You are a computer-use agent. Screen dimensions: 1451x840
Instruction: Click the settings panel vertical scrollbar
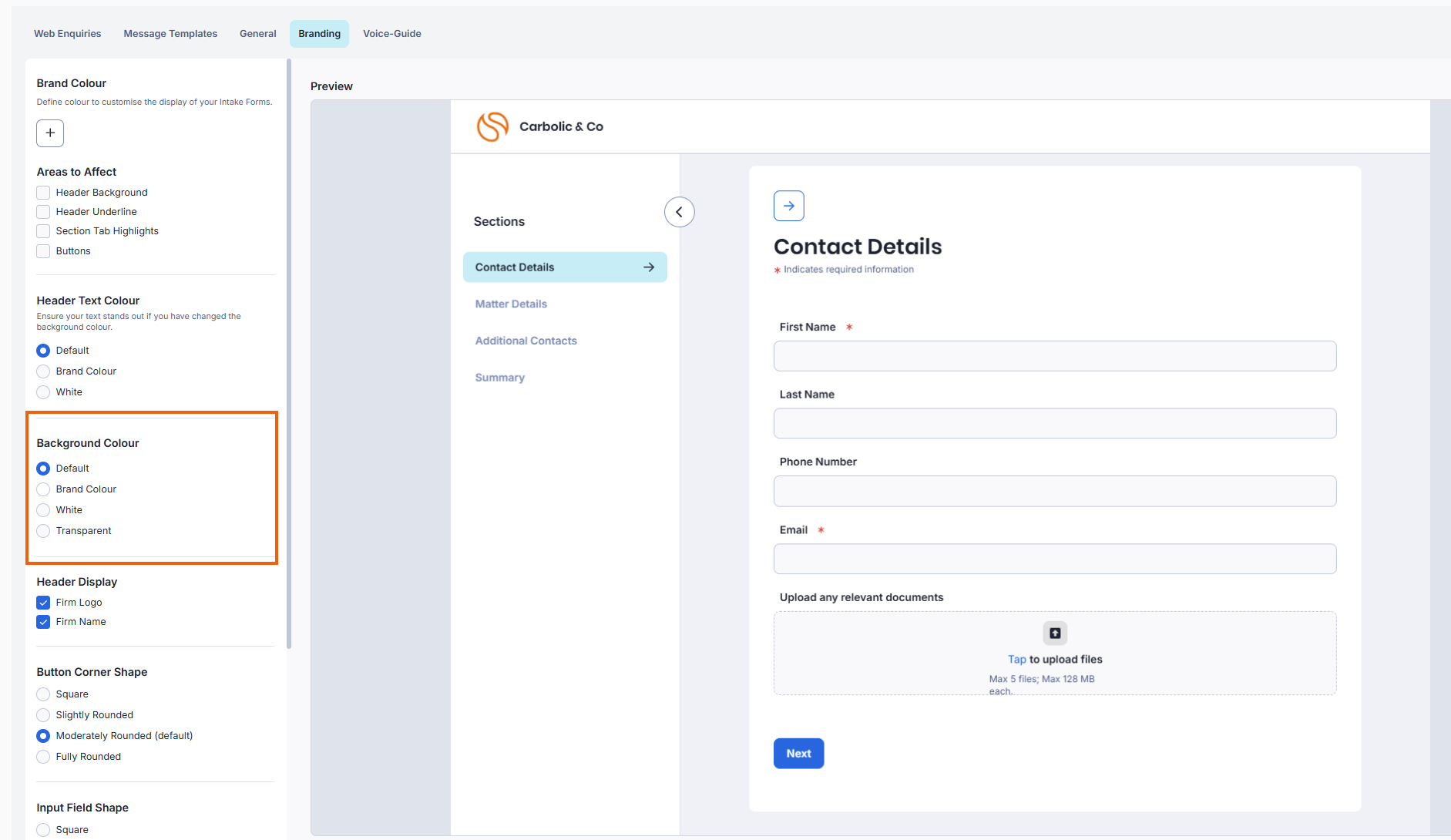point(289,354)
